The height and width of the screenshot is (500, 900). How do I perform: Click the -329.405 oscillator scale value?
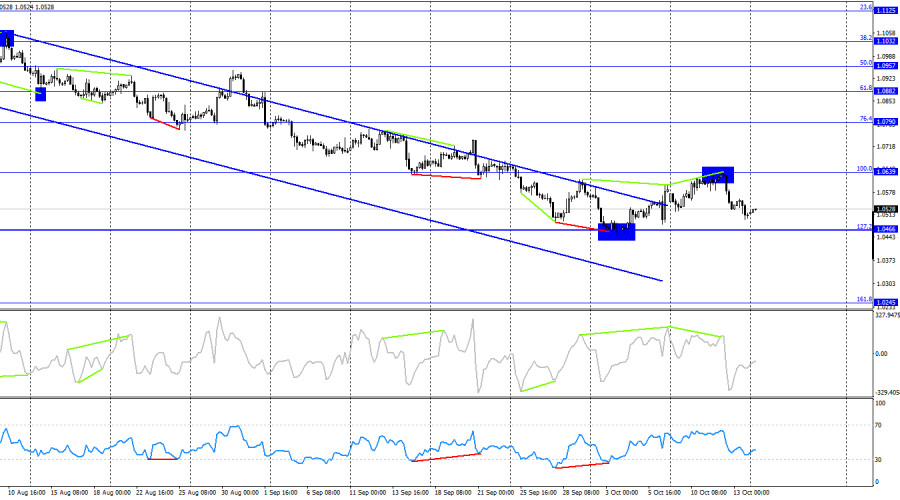tap(887, 393)
